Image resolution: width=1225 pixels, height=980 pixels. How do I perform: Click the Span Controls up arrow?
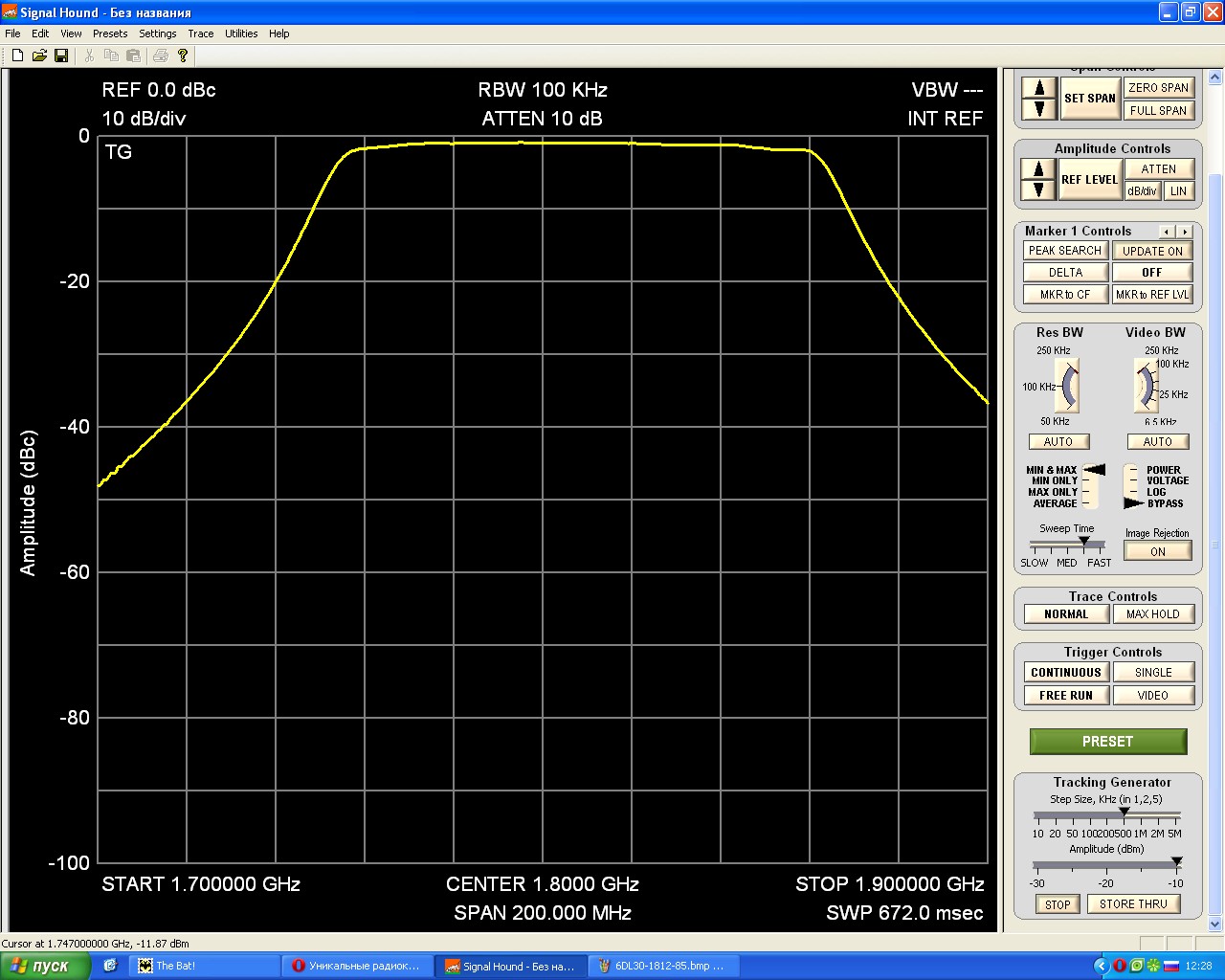(1038, 87)
